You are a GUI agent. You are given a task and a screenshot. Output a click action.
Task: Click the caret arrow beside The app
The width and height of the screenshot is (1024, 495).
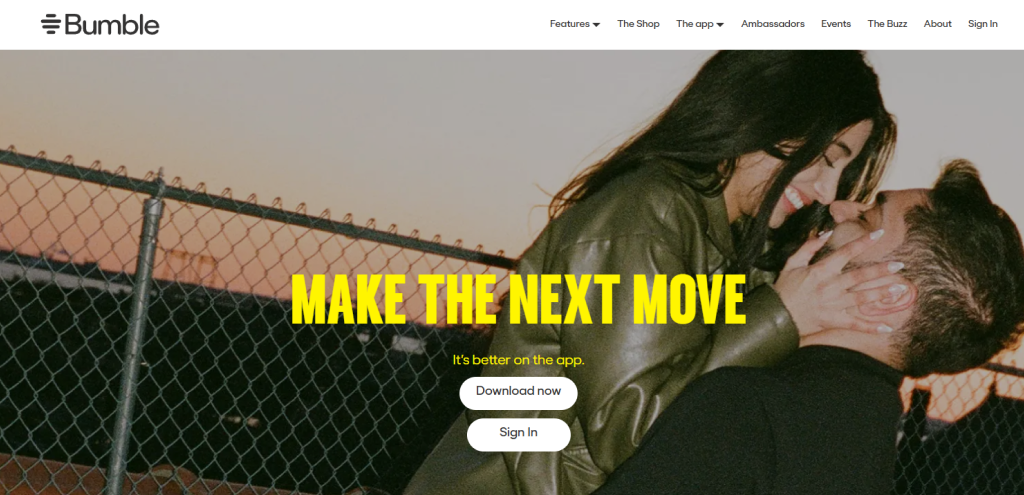(720, 25)
